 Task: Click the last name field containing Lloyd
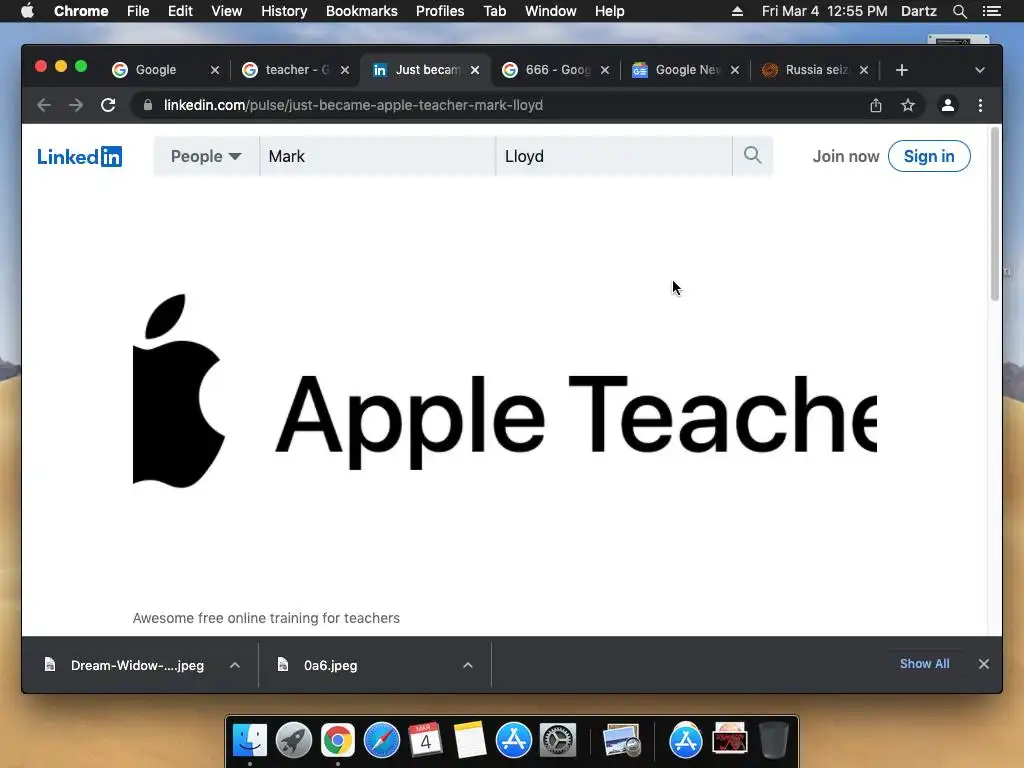pos(614,156)
